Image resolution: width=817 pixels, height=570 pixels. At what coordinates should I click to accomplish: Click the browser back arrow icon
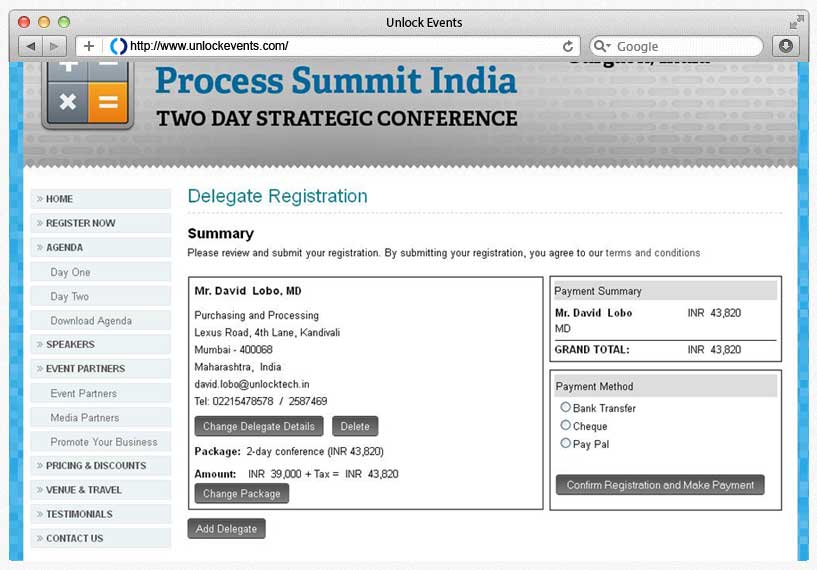tap(31, 46)
